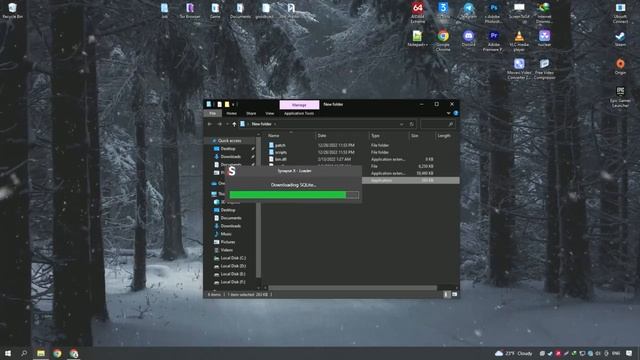Open the Steam desktop shortcut

click(620, 38)
